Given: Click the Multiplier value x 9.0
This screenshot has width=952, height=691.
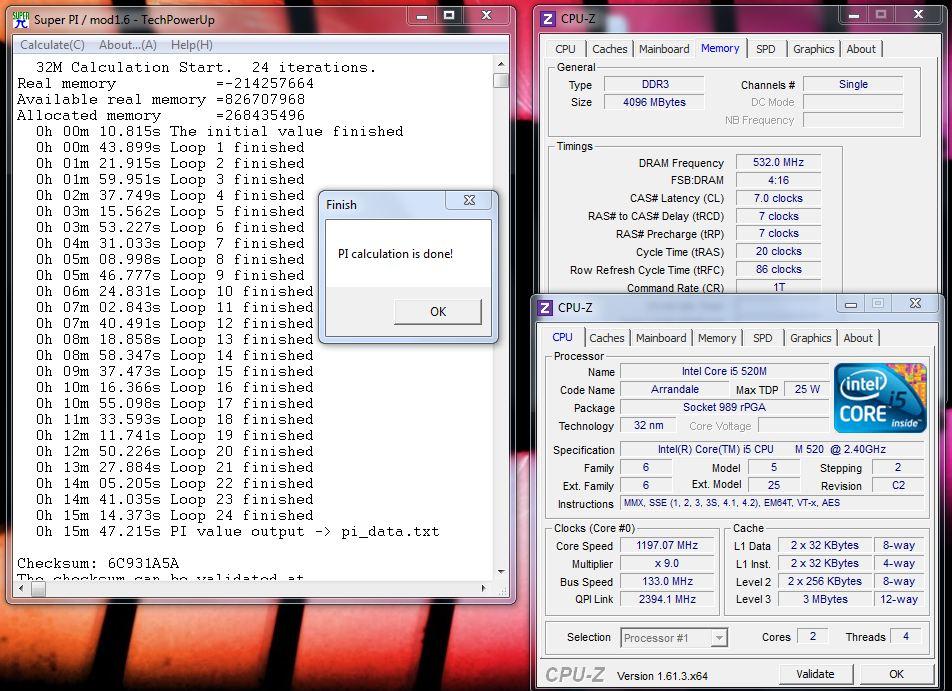Looking at the screenshot, I should [667, 563].
